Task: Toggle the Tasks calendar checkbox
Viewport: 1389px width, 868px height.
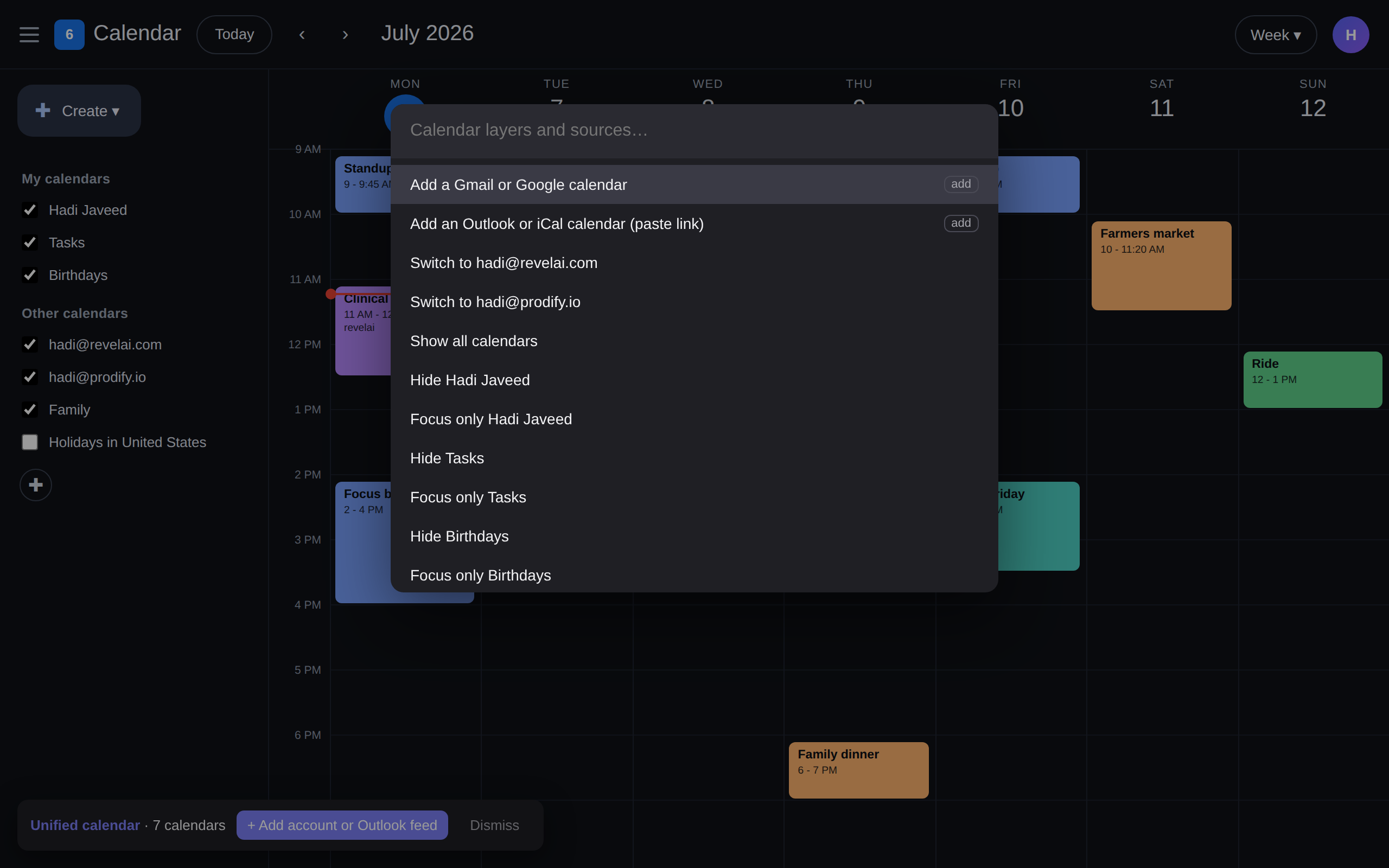Action: [30, 243]
